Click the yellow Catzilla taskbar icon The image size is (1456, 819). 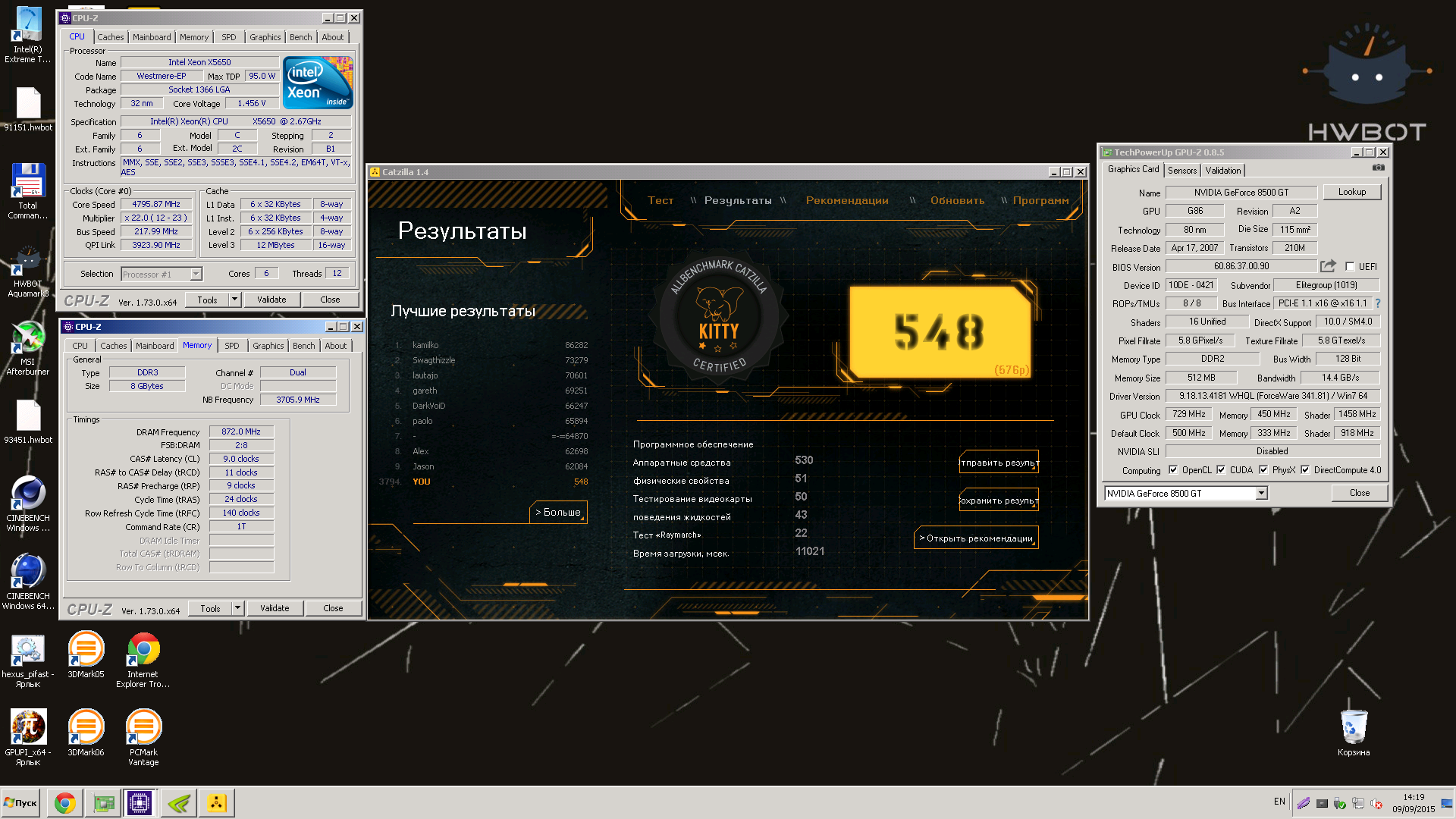217,803
